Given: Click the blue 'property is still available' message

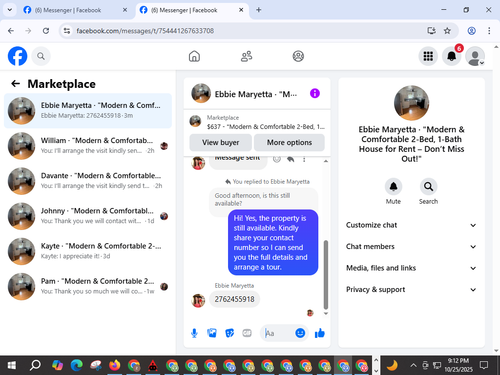Looking at the screenshot, I should (x=273, y=242).
